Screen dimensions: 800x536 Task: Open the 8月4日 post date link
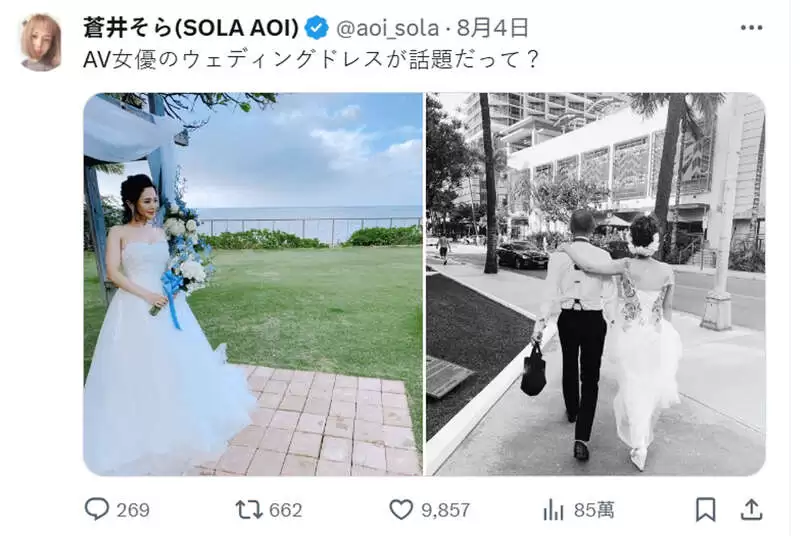(492, 28)
